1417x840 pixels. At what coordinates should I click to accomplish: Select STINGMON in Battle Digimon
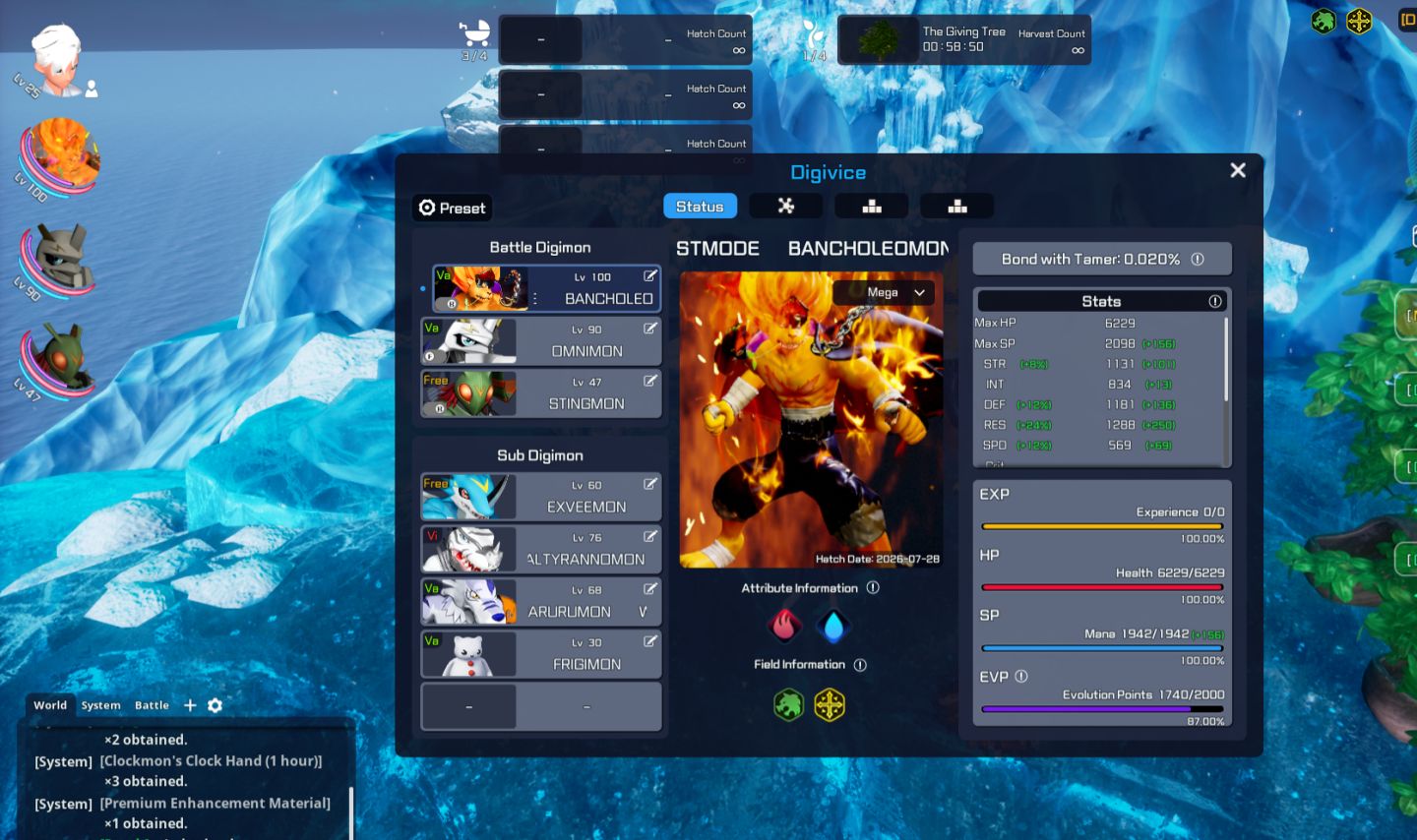tap(541, 393)
